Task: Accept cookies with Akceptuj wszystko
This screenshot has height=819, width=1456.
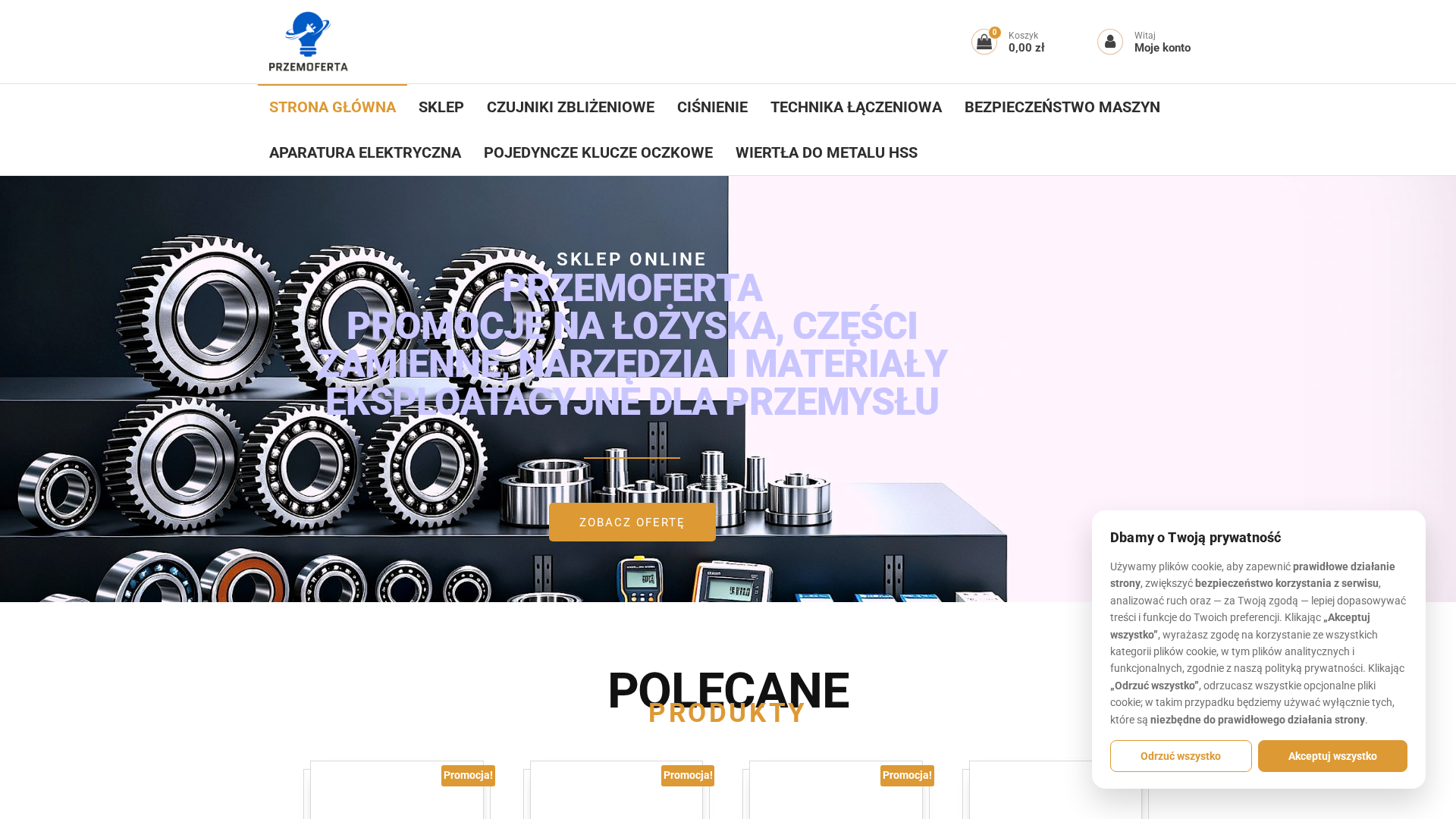Action: pos(1332,756)
